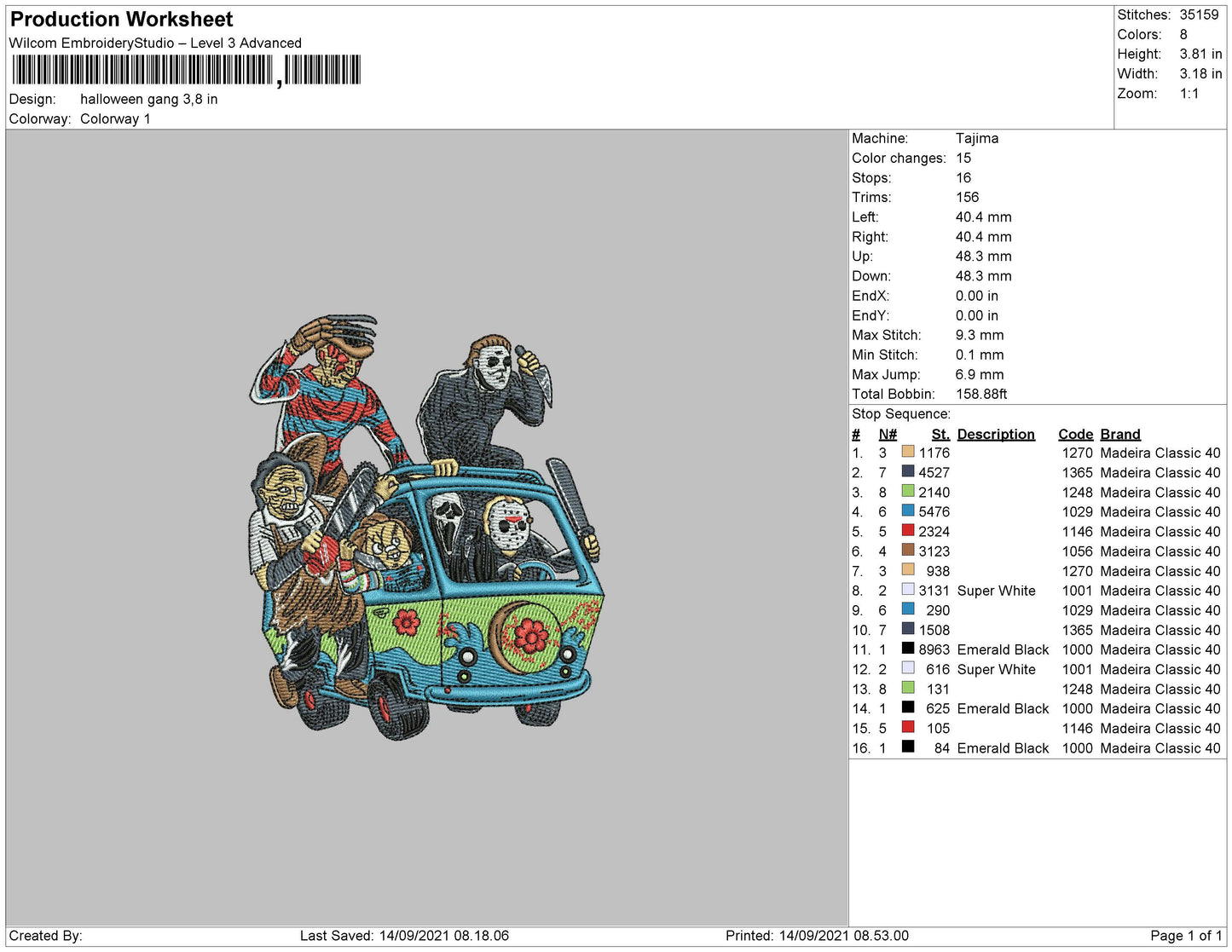Click "Wilcom EmbroideryStudio – Level 3 Advanced" text

(x=155, y=43)
